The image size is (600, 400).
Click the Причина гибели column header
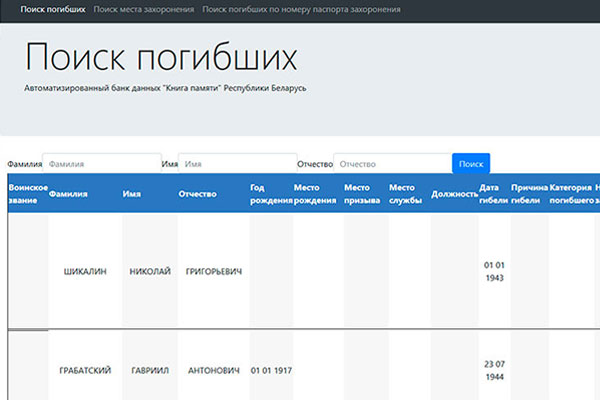[x=530, y=194]
